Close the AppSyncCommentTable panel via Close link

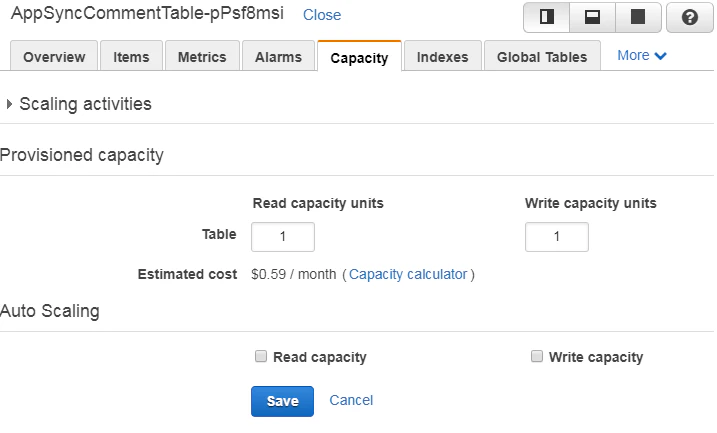[x=322, y=15]
